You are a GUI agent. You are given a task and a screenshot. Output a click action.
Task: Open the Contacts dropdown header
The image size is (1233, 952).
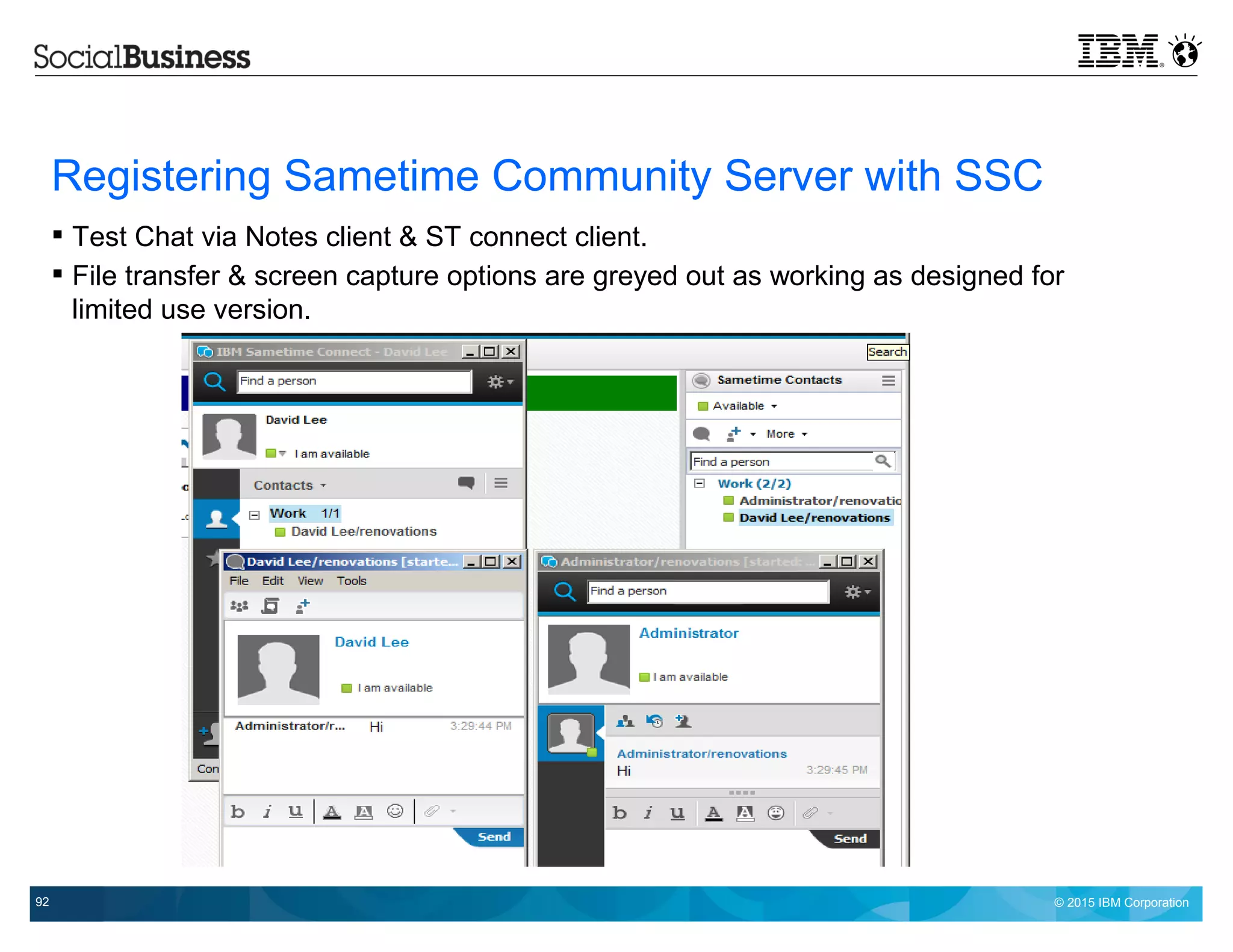point(290,485)
